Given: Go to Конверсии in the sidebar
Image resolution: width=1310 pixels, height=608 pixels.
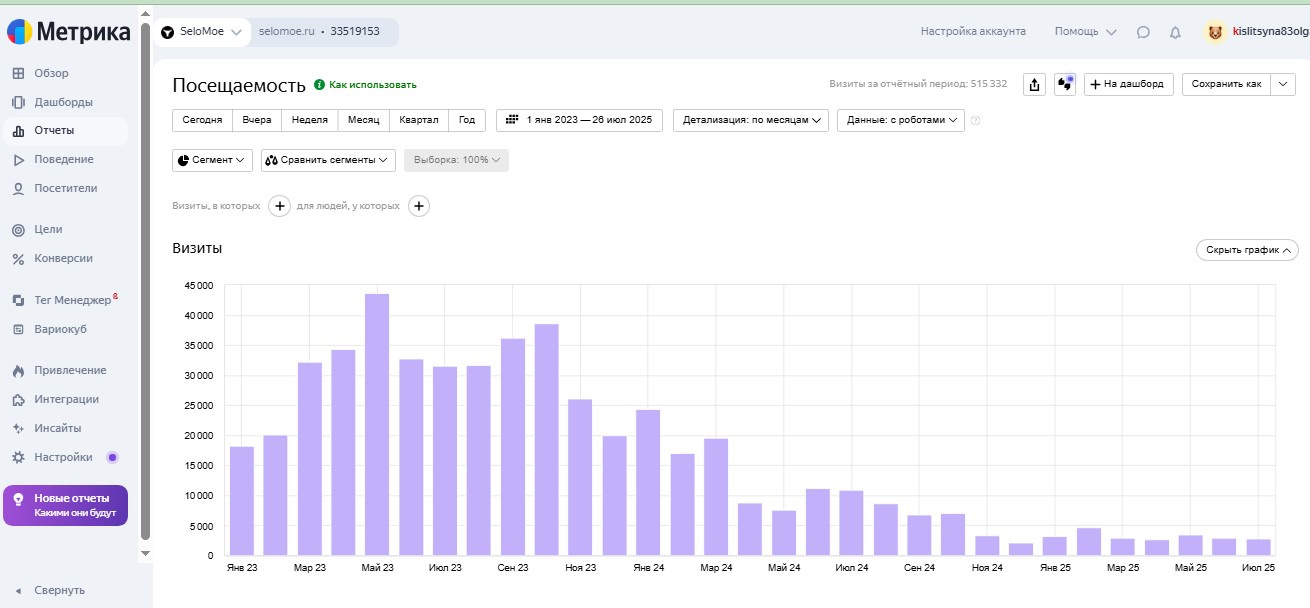Looking at the screenshot, I should click(x=63, y=258).
